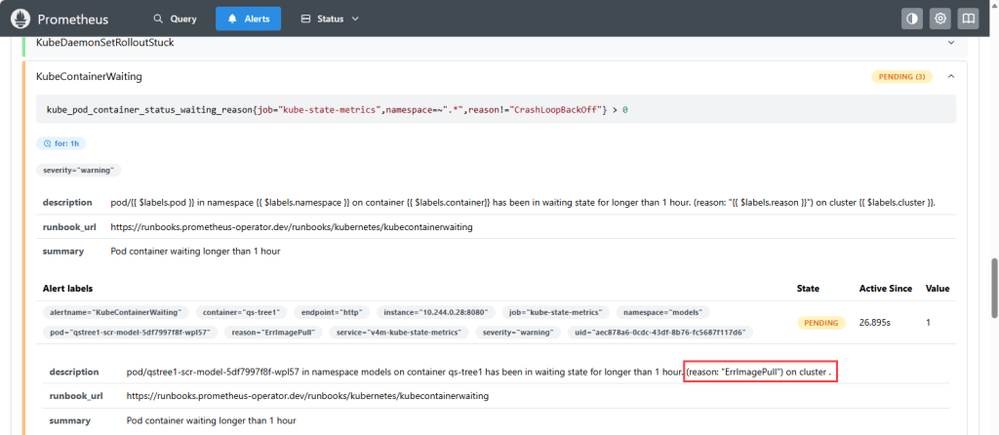Open the alert instance runbook_url link

pyautogui.click(x=307, y=396)
